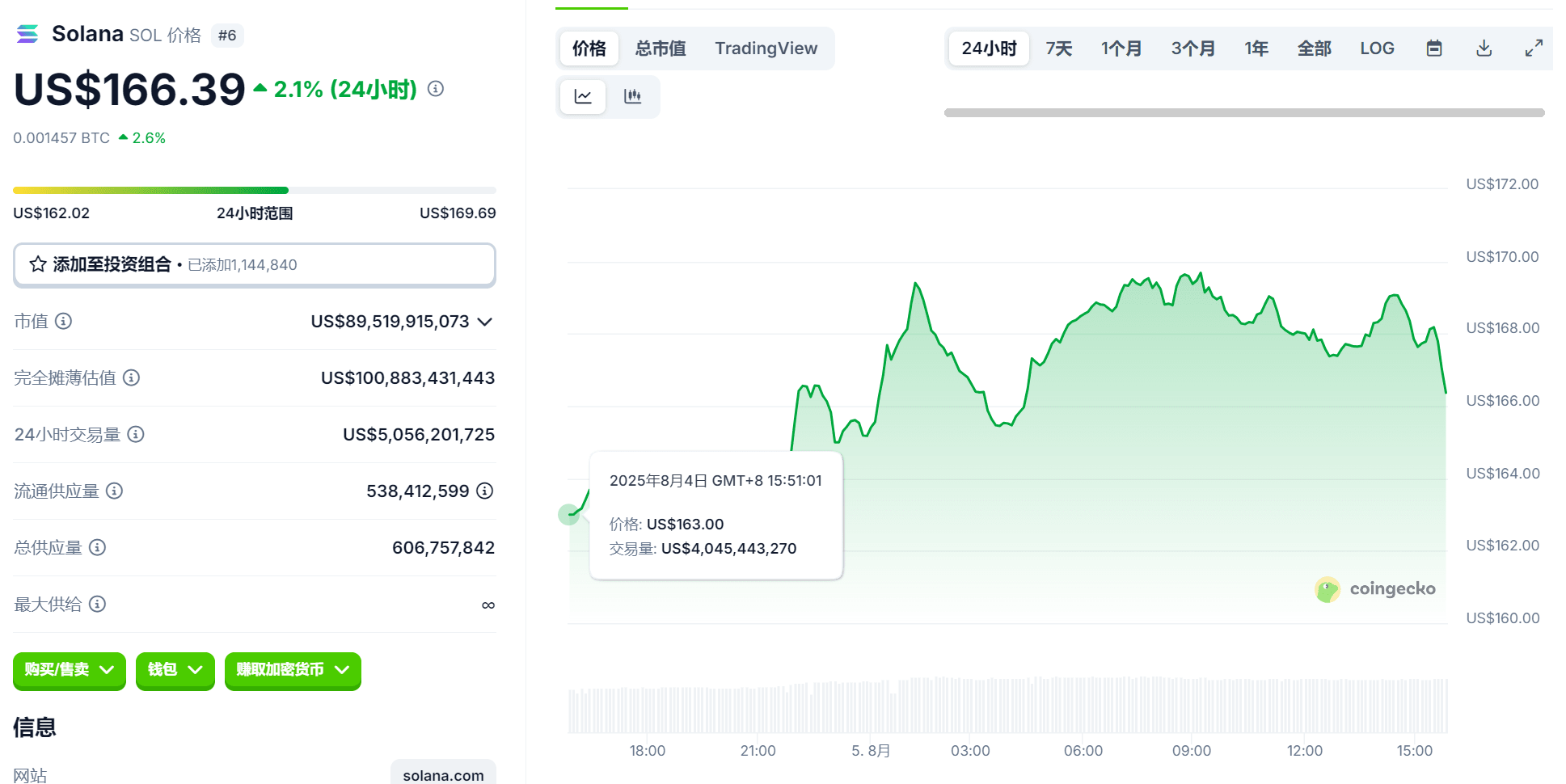
Task: Click the US$169.69 high range value
Action: point(458,213)
